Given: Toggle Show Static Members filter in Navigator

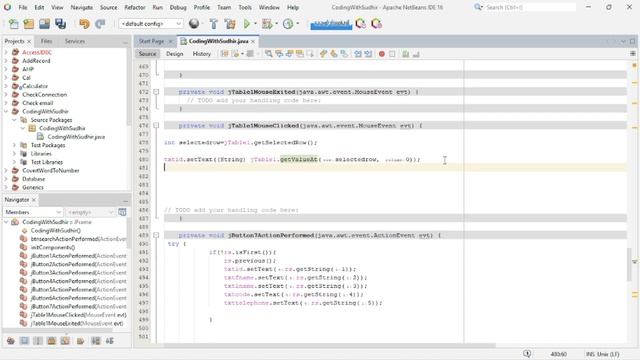Looking at the screenshot, I should (38, 340).
